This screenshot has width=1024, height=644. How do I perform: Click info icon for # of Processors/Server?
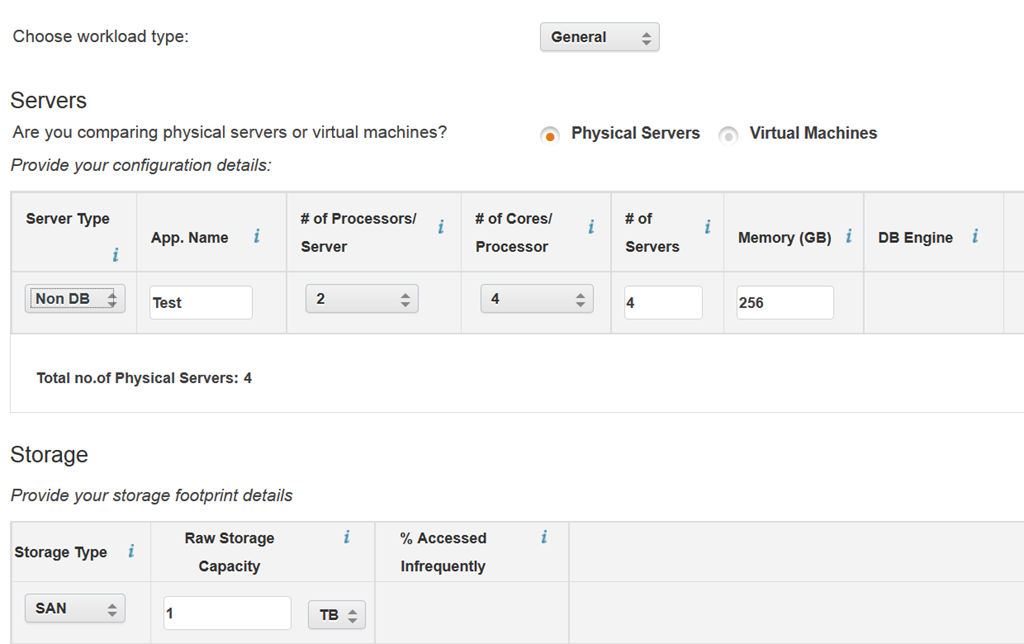(441, 228)
